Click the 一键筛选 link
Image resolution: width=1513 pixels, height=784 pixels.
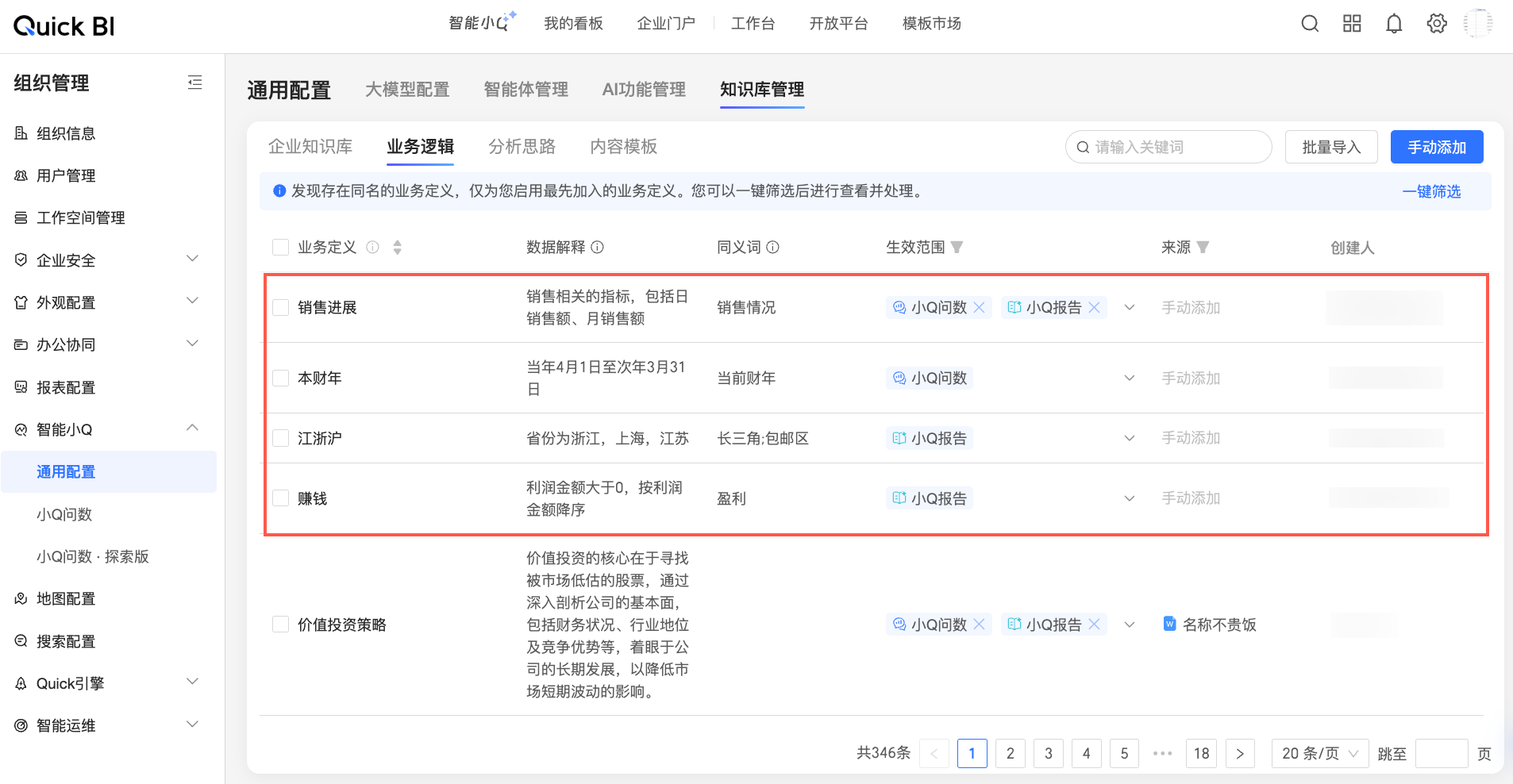point(1431,191)
